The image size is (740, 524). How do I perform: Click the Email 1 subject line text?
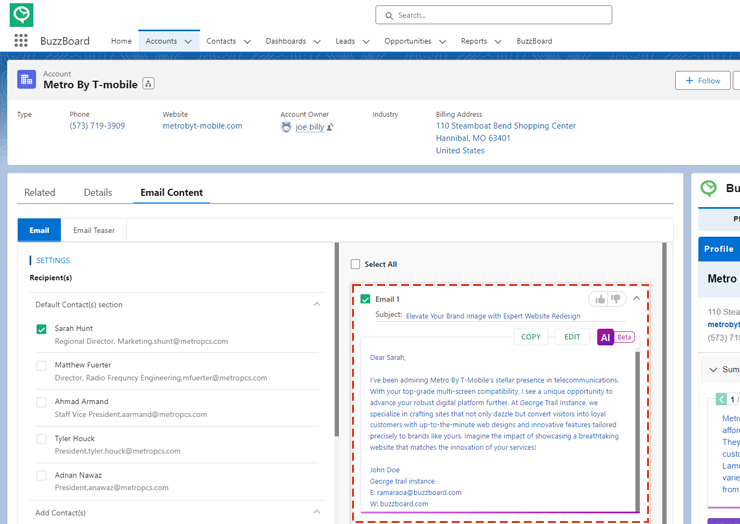(x=493, y=316)
